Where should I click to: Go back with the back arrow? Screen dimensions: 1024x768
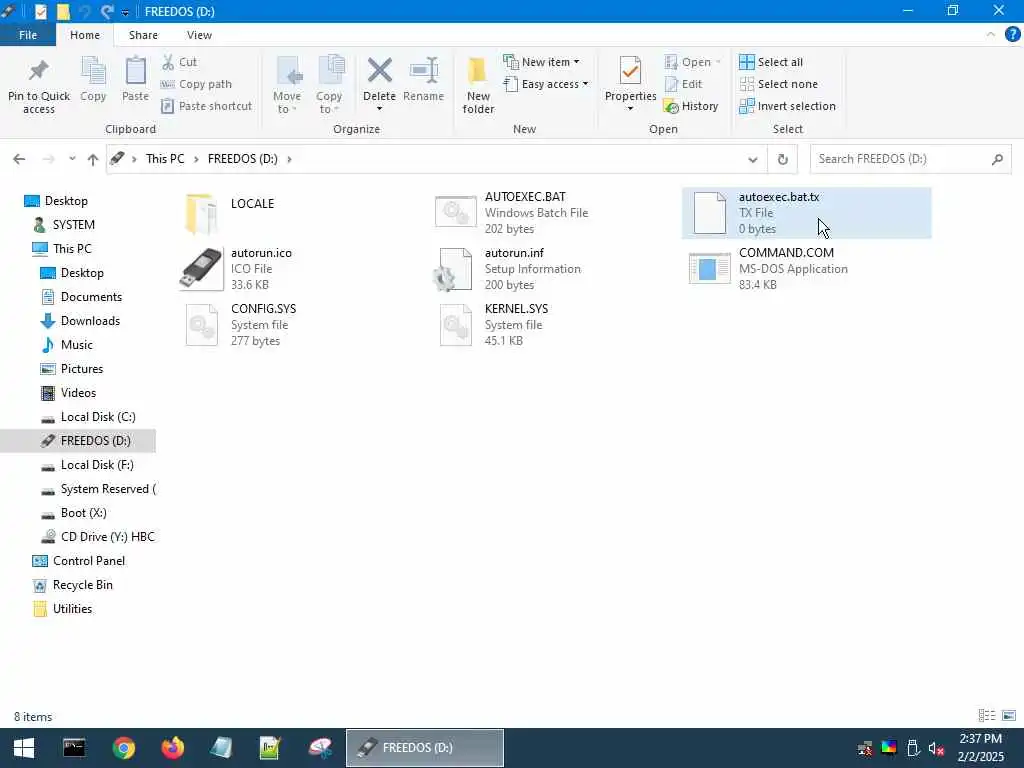pos(19,159)
